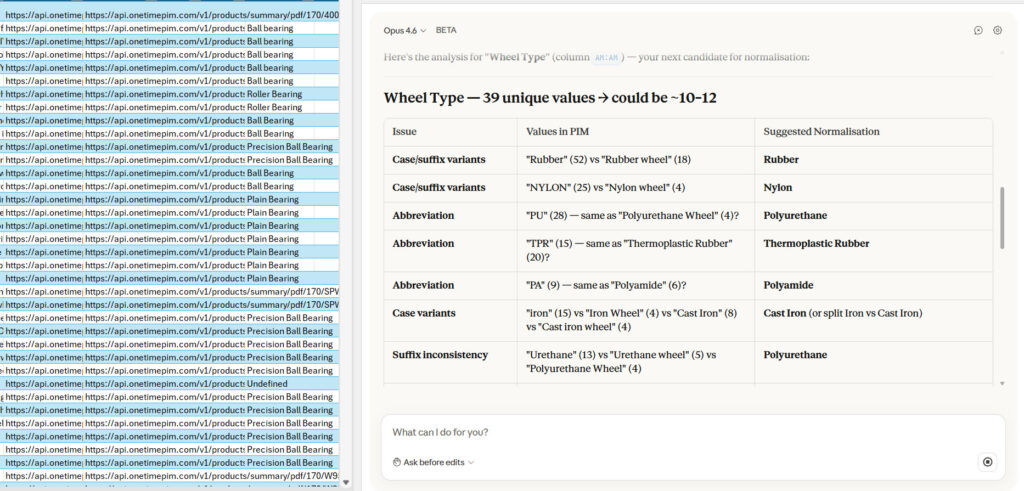1024x491 pixels.
Task: Select the 'Undefined' spreadsheet cell
Action: pyautogui.click(x=267, y=384)
